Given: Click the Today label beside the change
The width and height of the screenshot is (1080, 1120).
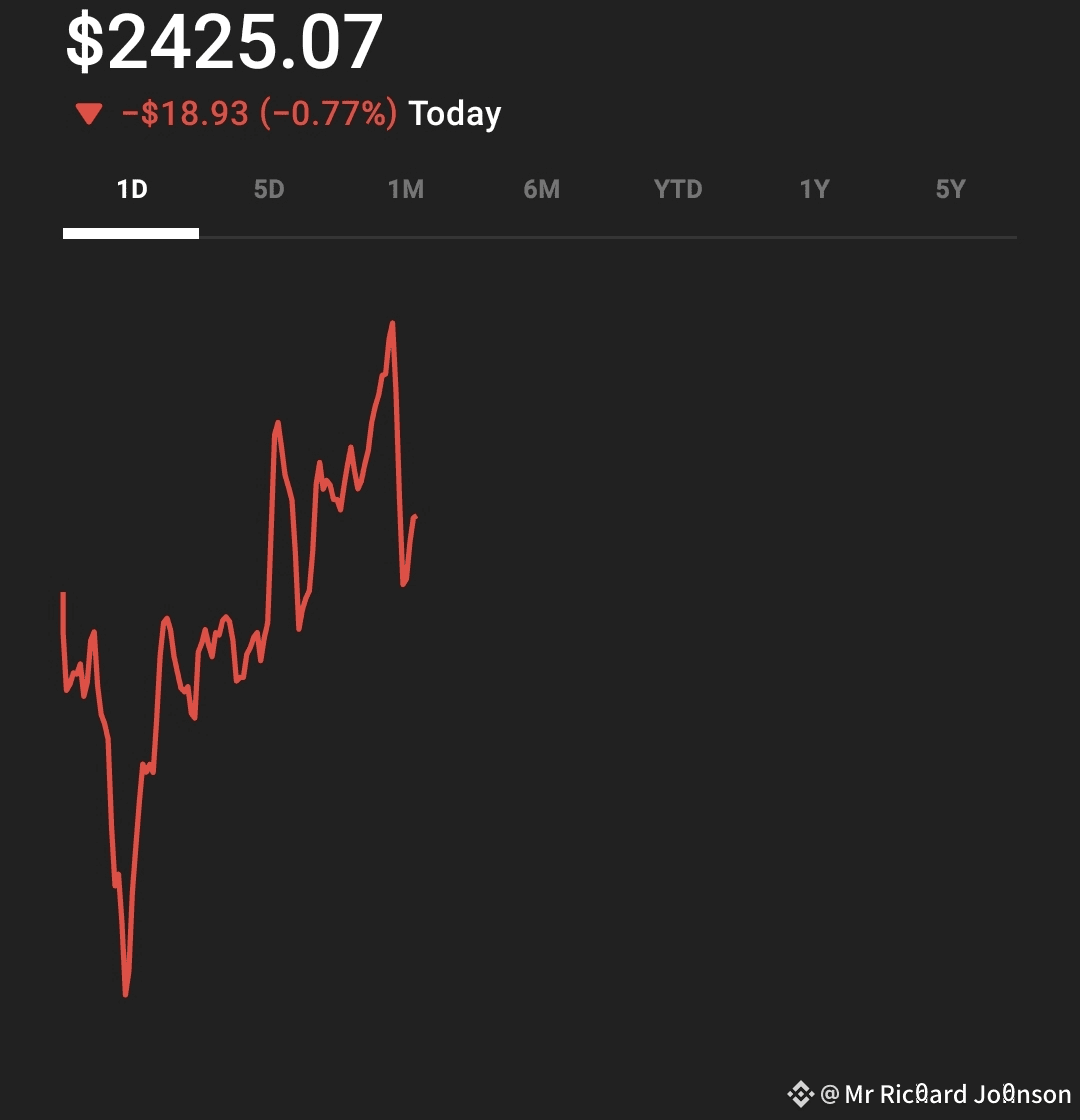Looking at the screenshot, I should [455, 114].
